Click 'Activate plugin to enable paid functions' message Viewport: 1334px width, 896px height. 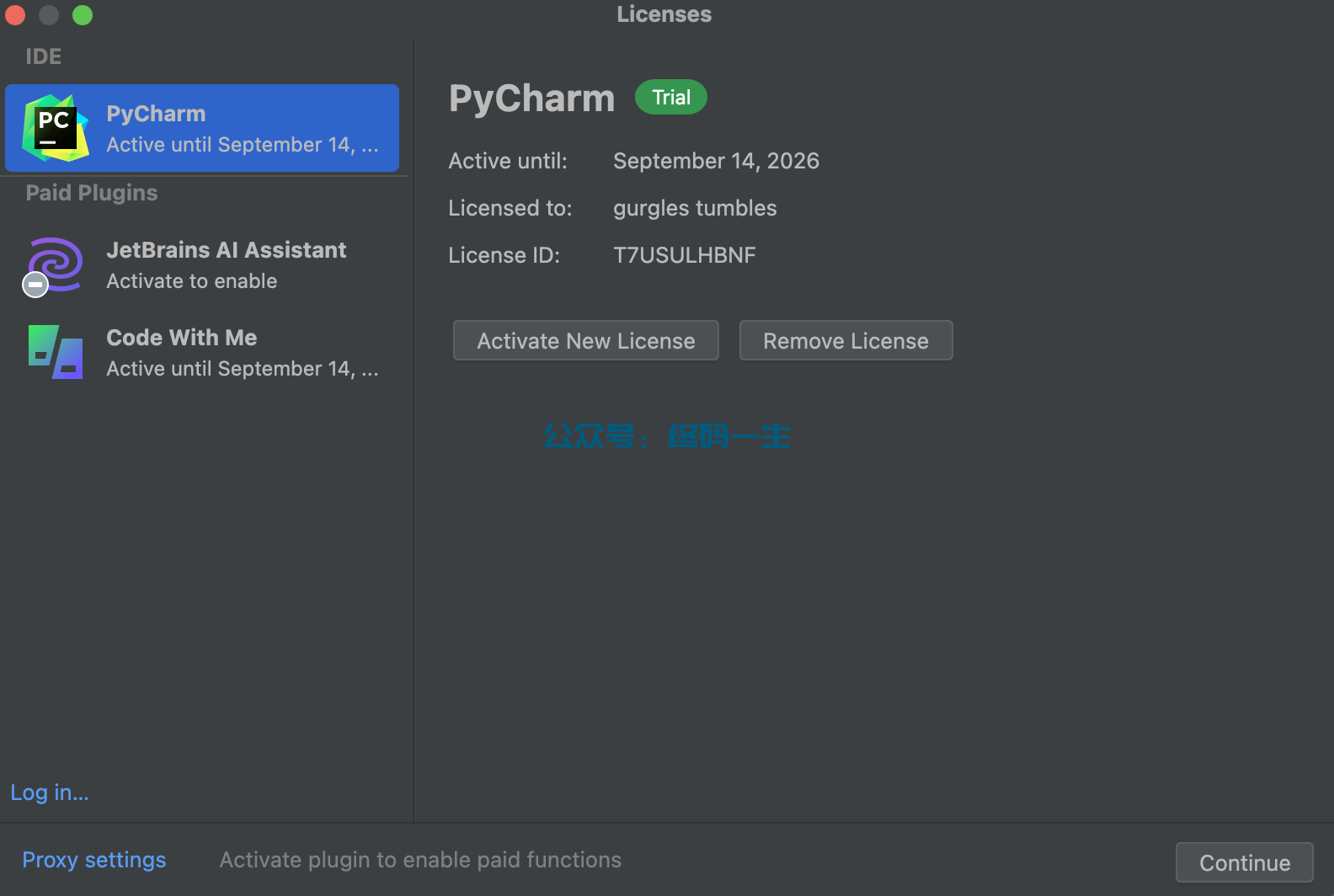click(420, 860)
